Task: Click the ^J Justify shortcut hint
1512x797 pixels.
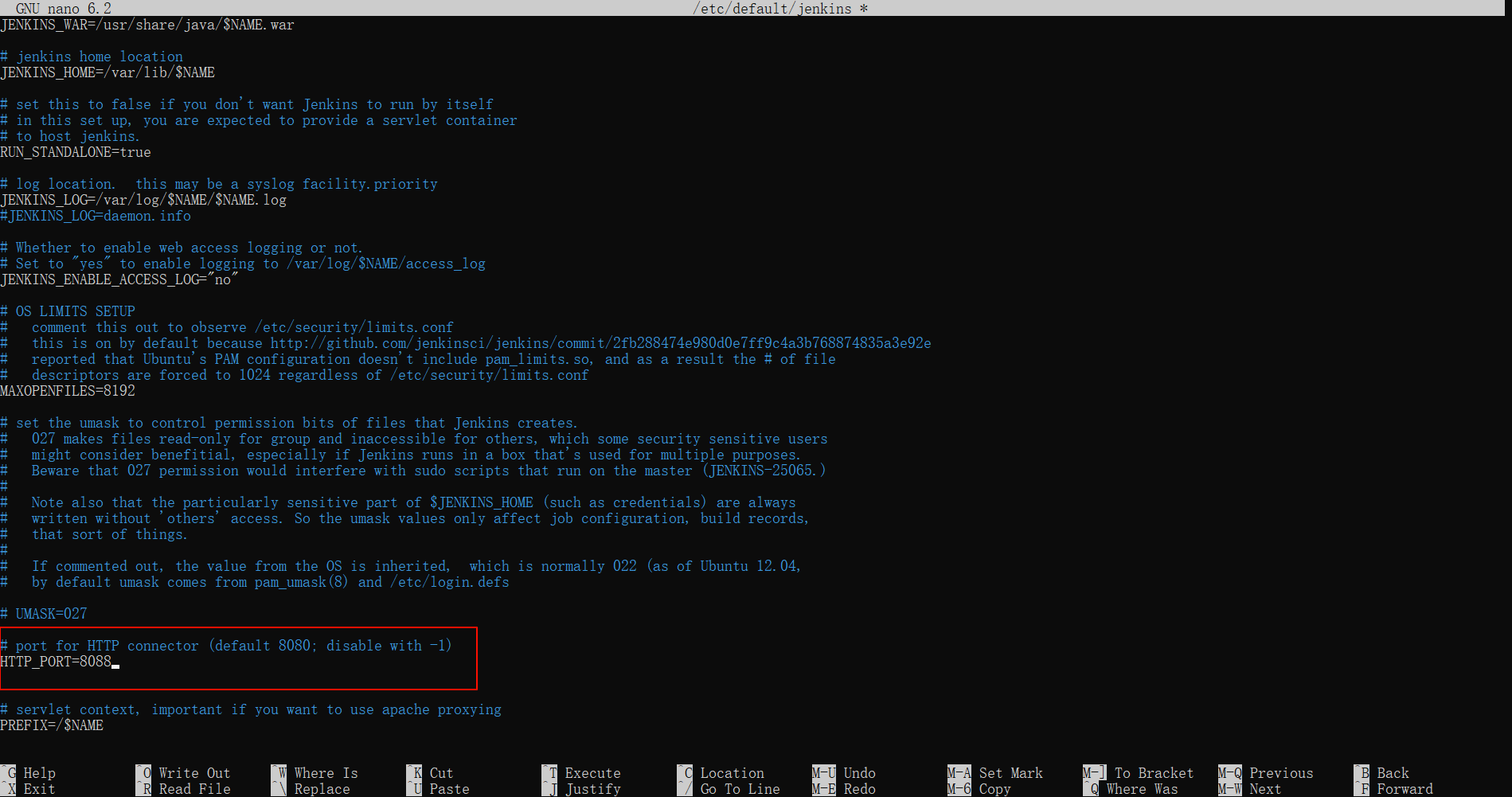Action: (x=581, y=789)
